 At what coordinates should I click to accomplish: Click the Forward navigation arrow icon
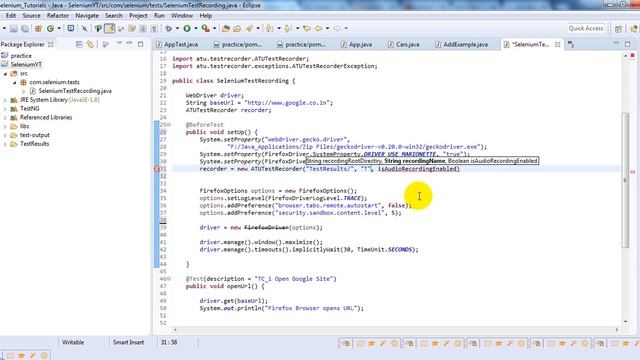pyautogui.click(x=337, y=28)
